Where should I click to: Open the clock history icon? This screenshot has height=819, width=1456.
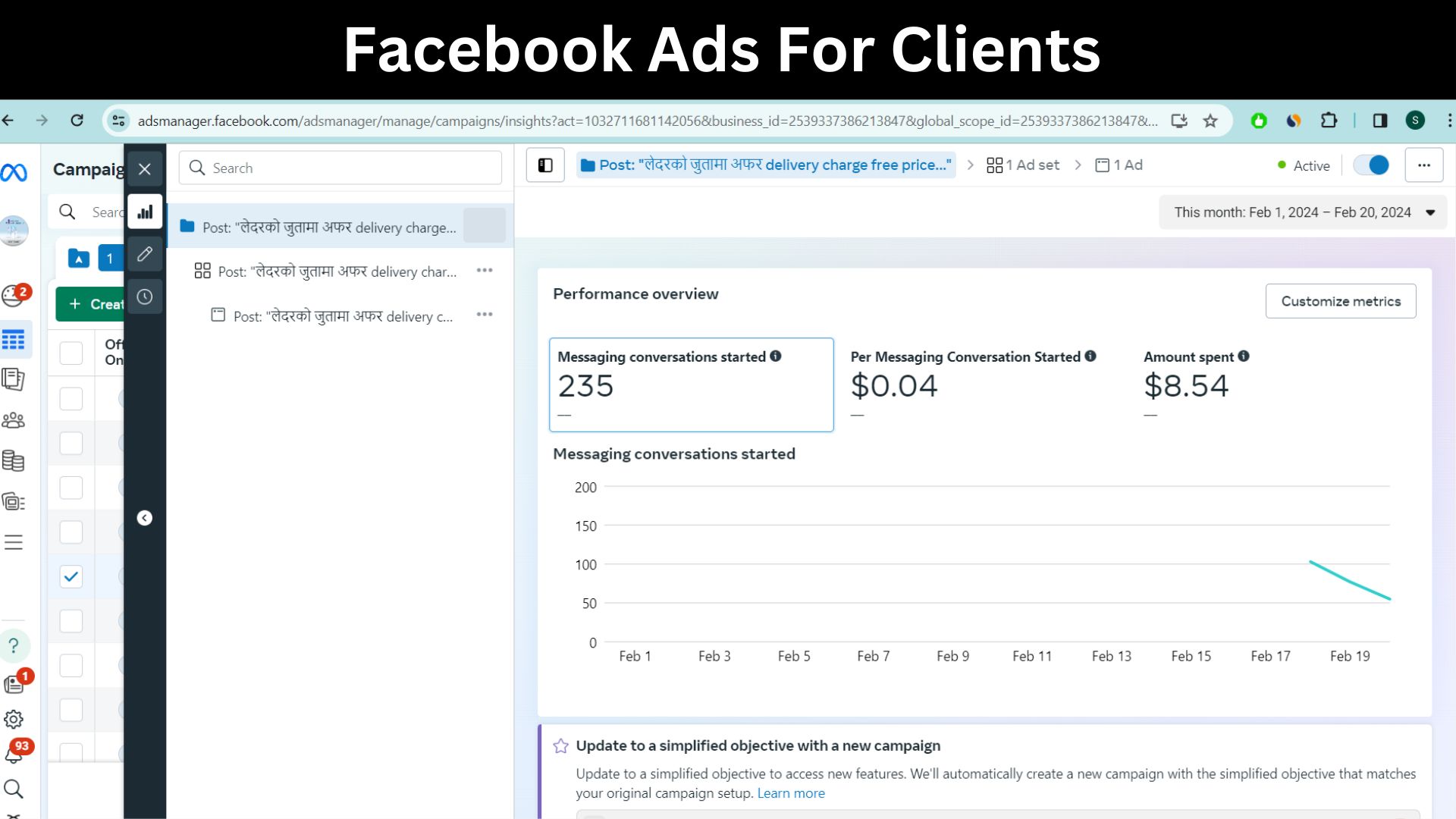tap(145, 297)
